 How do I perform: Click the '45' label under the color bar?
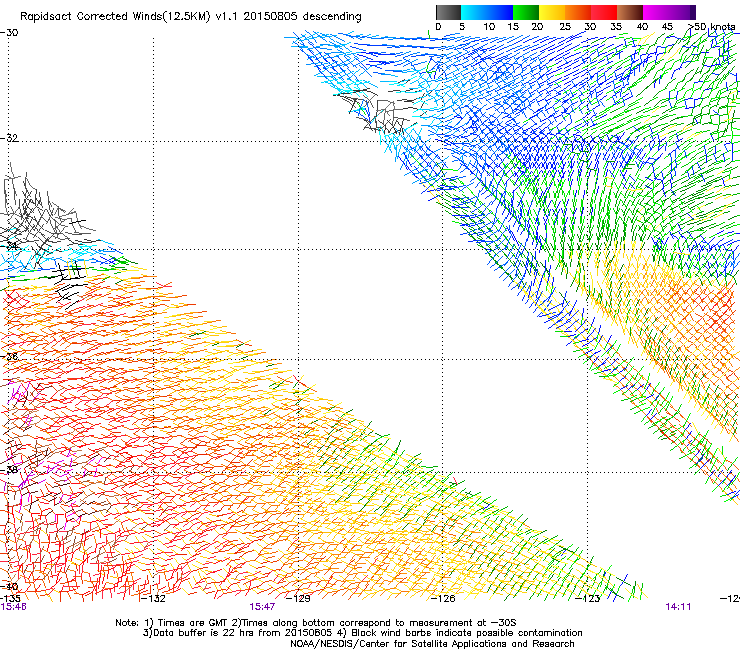(667, 27)
